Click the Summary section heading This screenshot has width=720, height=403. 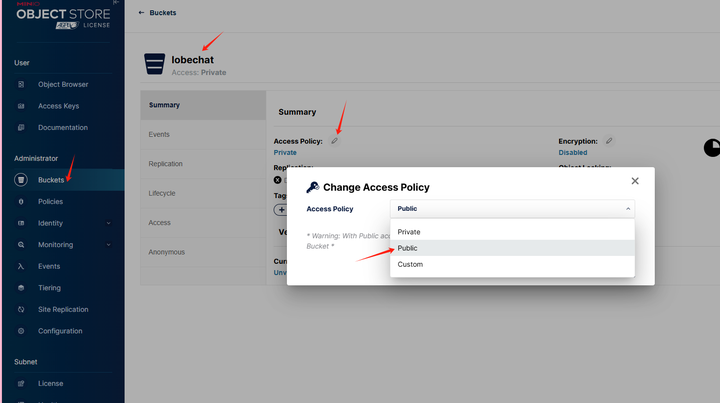[x=297, y=112]
